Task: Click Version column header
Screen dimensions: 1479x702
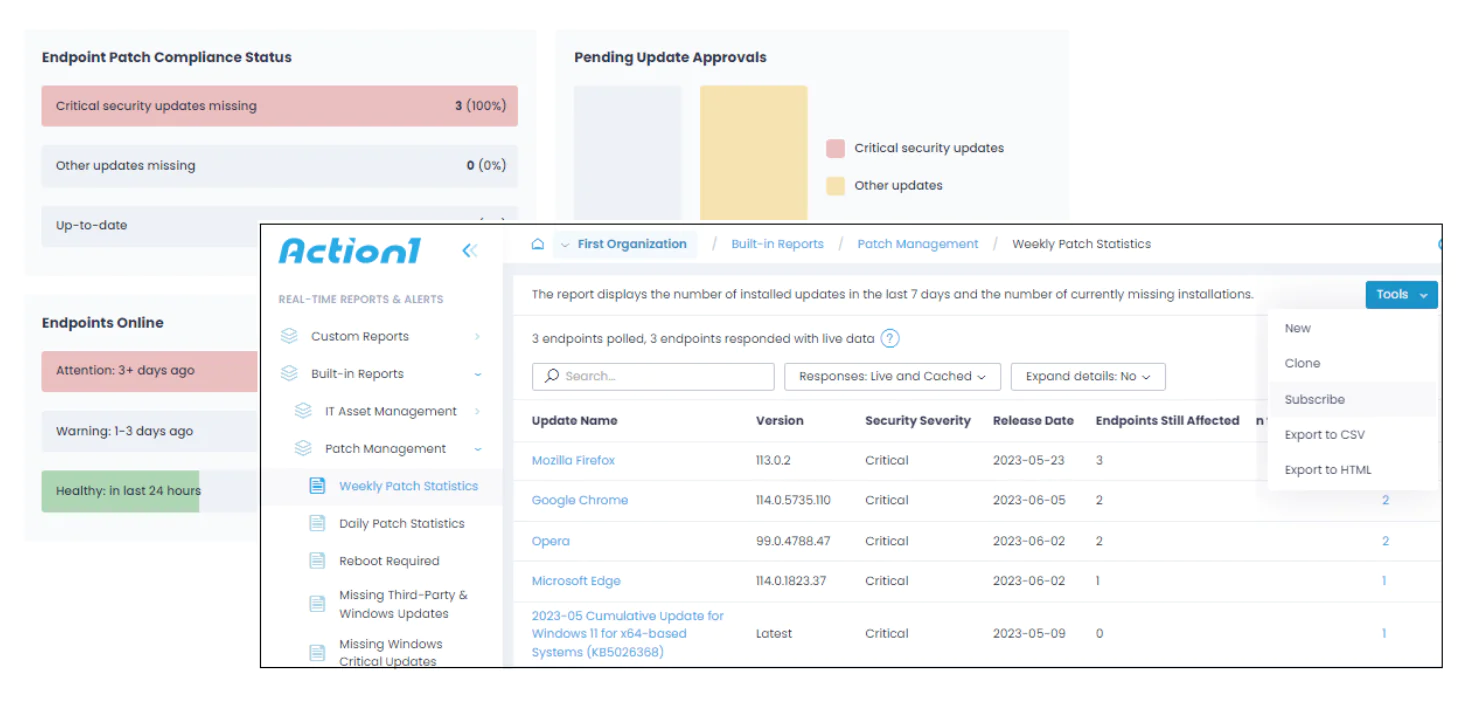Action: click(779, 421)
